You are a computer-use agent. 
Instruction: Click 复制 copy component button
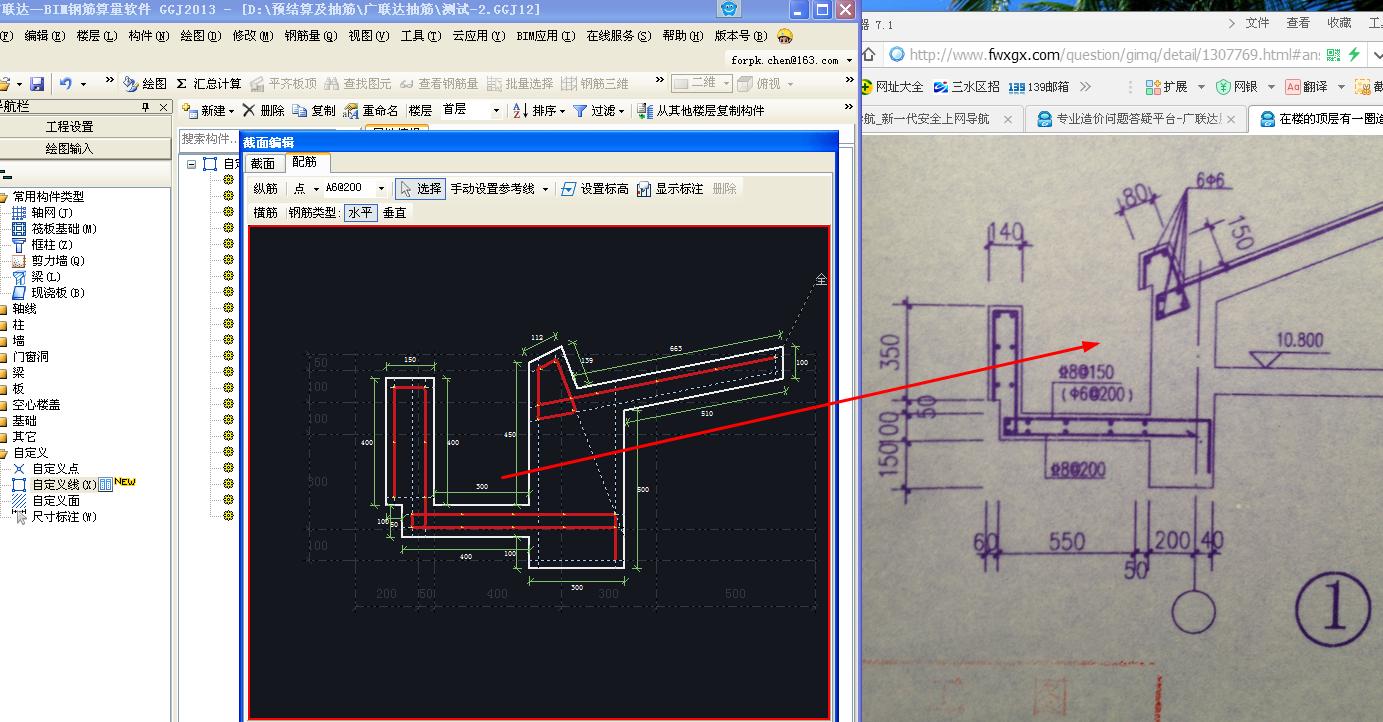(314, 111)
